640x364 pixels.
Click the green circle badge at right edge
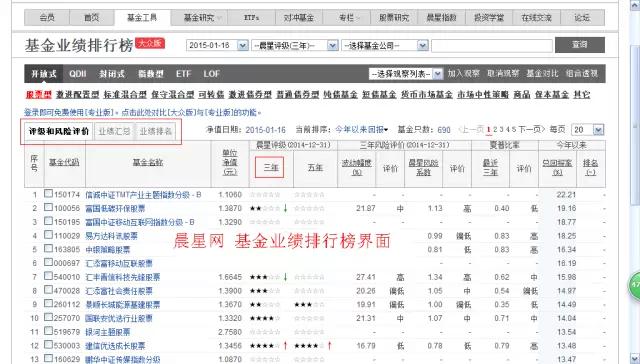[x=635, y=285]
